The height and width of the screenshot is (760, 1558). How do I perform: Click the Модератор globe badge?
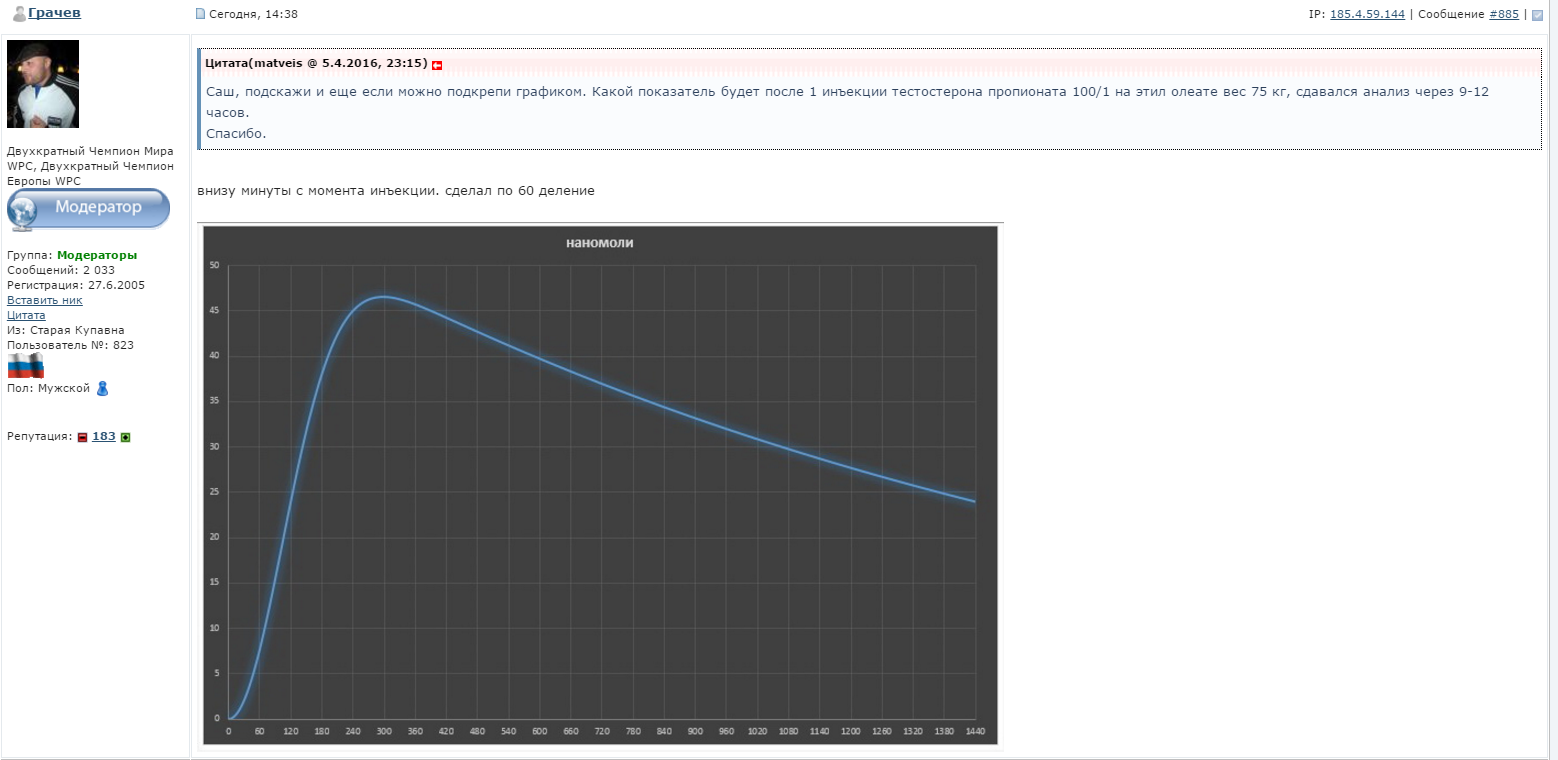coord(88,208)
